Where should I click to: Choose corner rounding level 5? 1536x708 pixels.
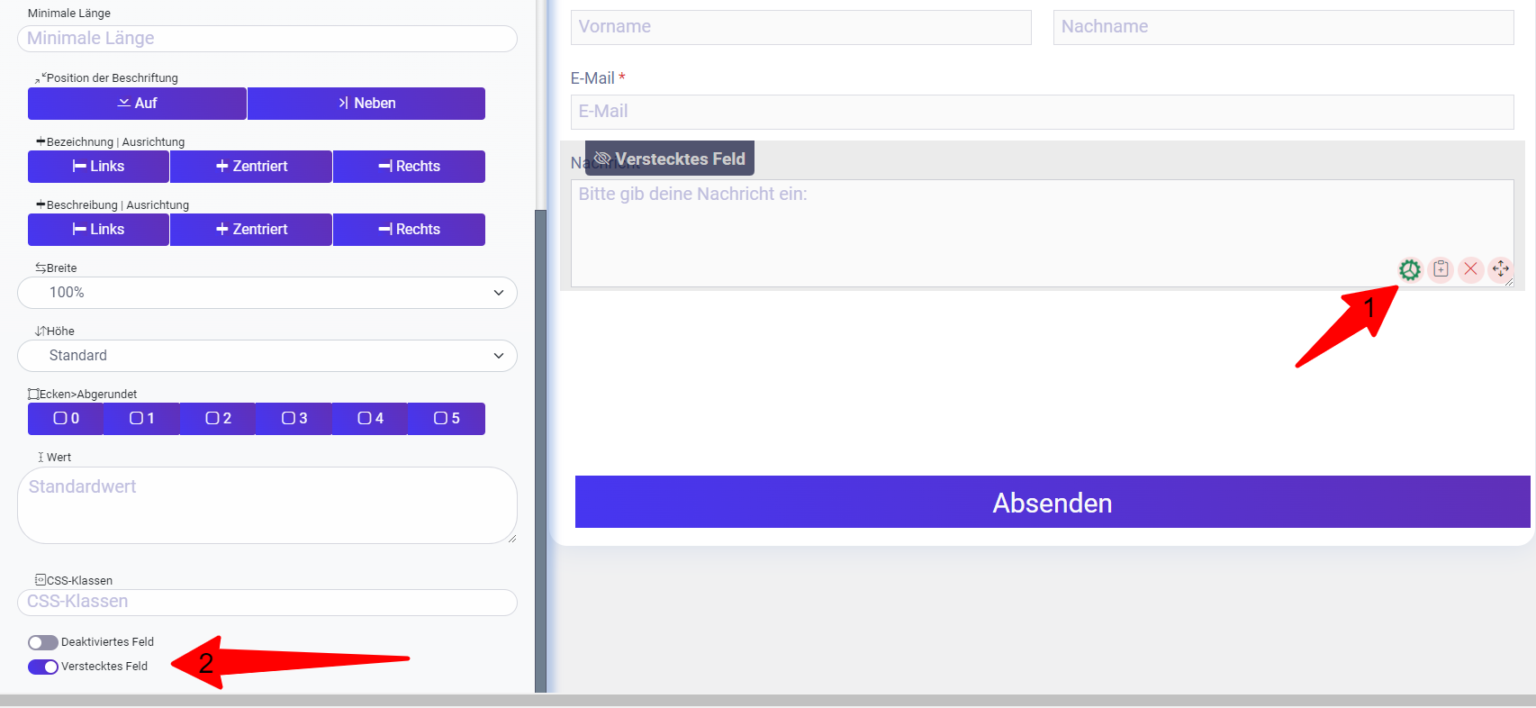click(x=446, y=418)
